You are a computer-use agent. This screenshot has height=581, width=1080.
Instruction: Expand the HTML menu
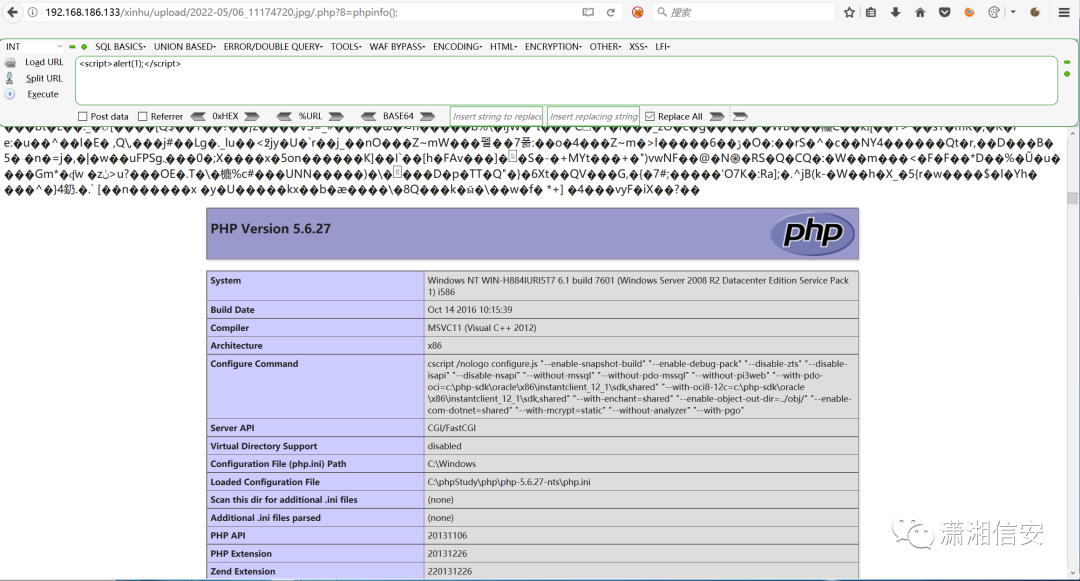coord(503,47)
